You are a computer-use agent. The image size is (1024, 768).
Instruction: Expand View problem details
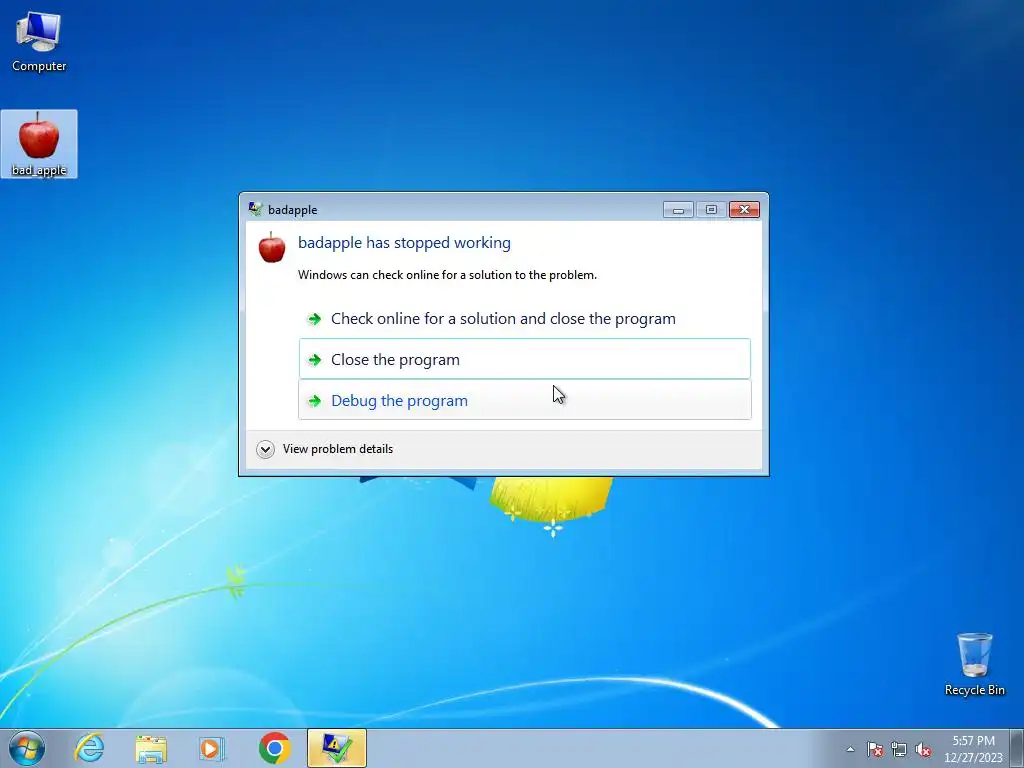(x=325, y=449)
